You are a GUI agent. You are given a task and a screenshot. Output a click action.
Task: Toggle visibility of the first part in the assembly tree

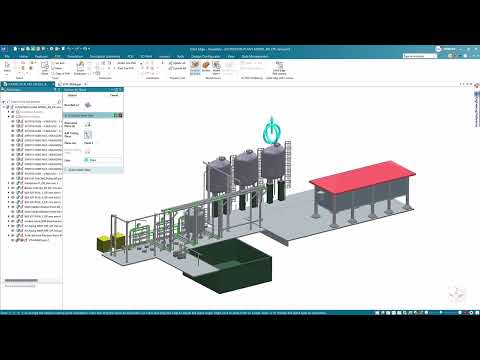13,121
